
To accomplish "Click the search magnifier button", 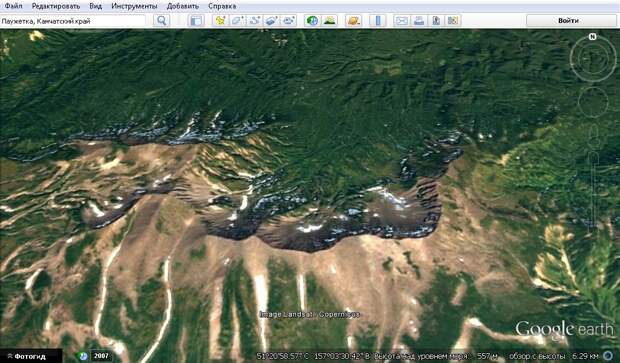I will (x=162, y=21).
